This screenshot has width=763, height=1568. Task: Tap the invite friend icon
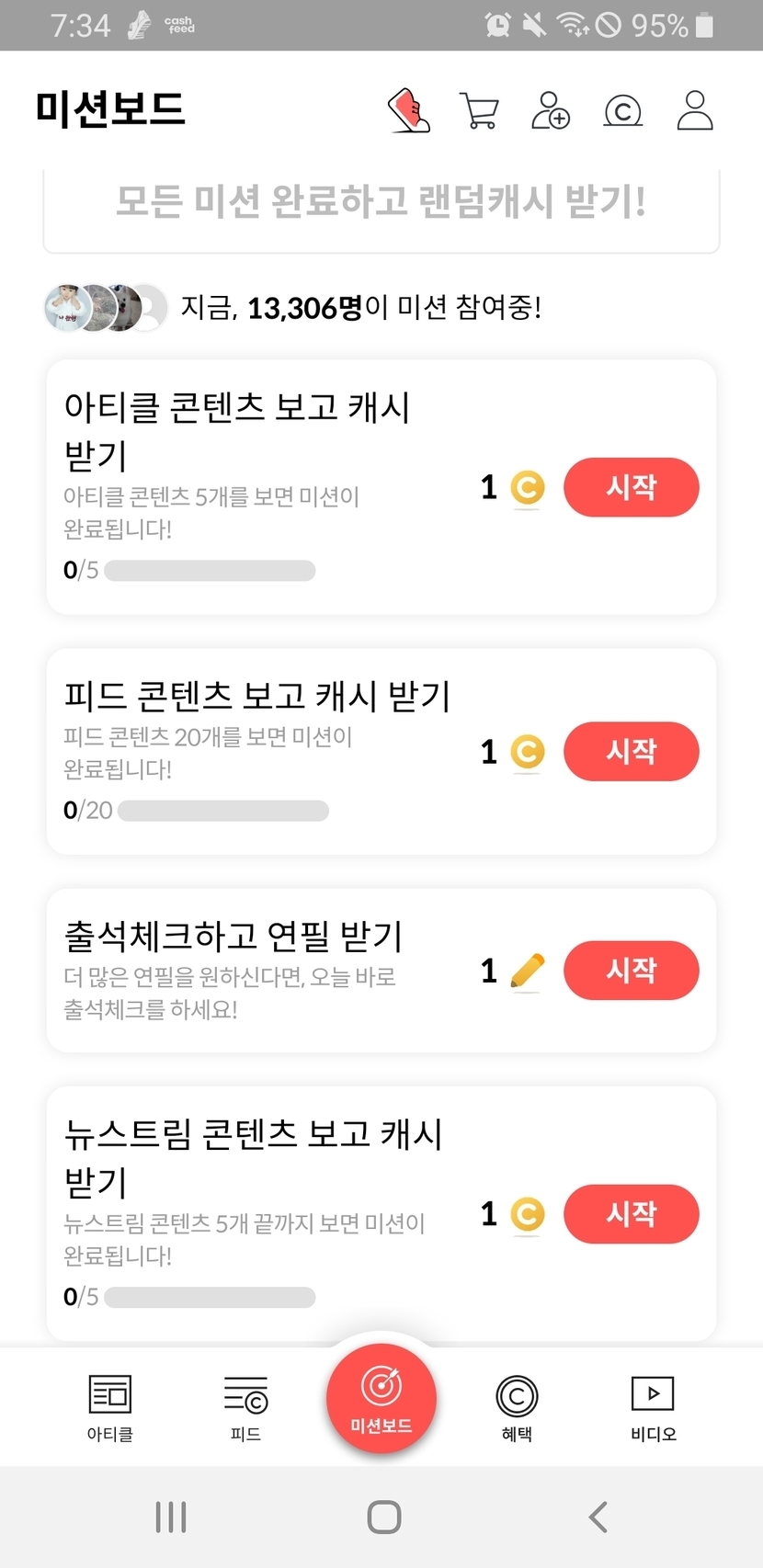(x=551, y=111)
